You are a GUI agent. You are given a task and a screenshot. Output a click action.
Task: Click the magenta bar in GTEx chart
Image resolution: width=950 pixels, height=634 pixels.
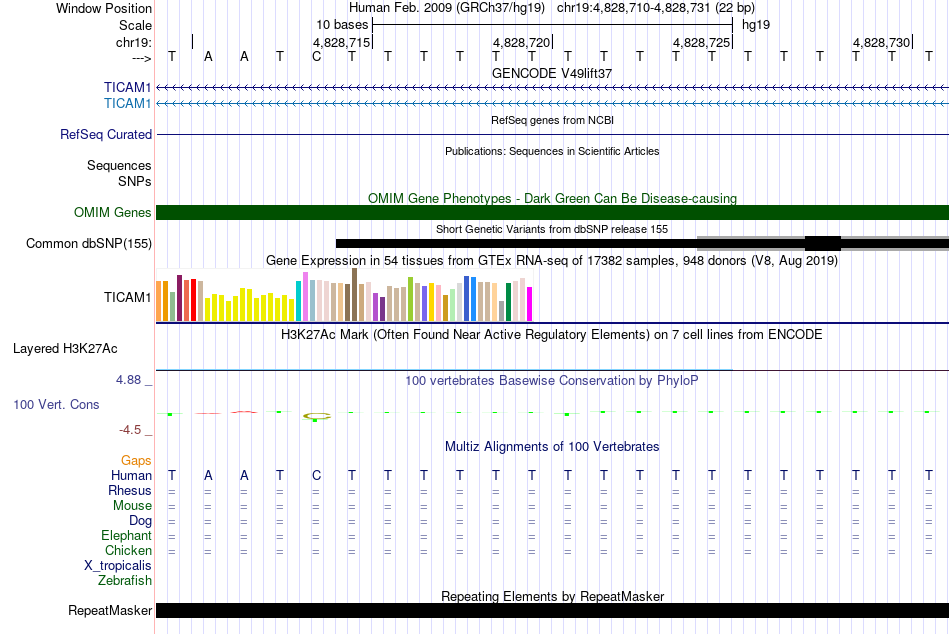coord(530,304)
